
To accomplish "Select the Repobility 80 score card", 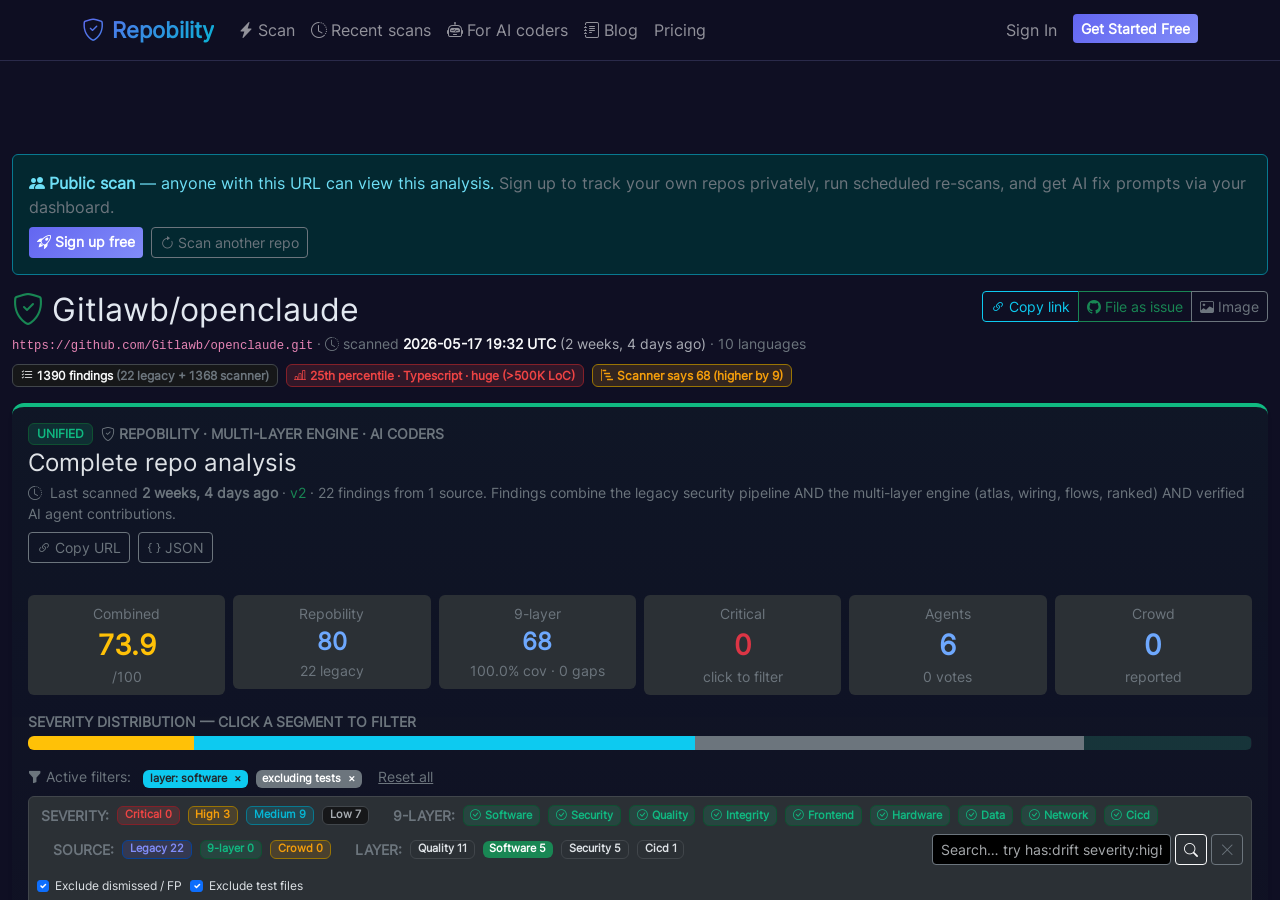I will click(332, 642).
